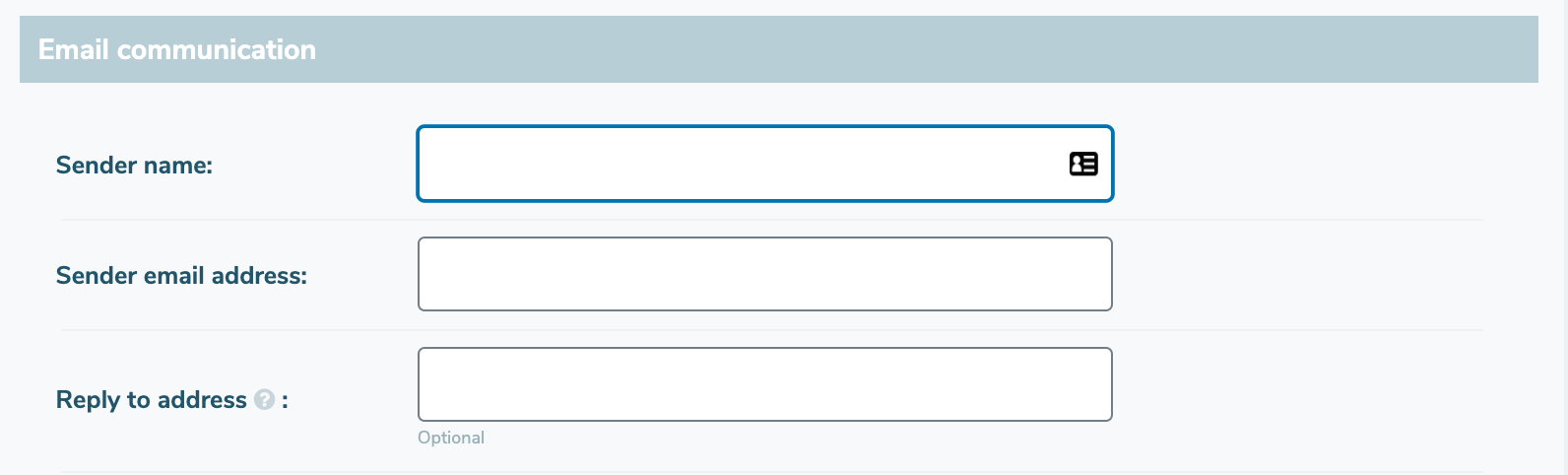The height and width of the screenshot is (475, 1568).
Task: Click the grey circled question mark
Action: (264, 399)
